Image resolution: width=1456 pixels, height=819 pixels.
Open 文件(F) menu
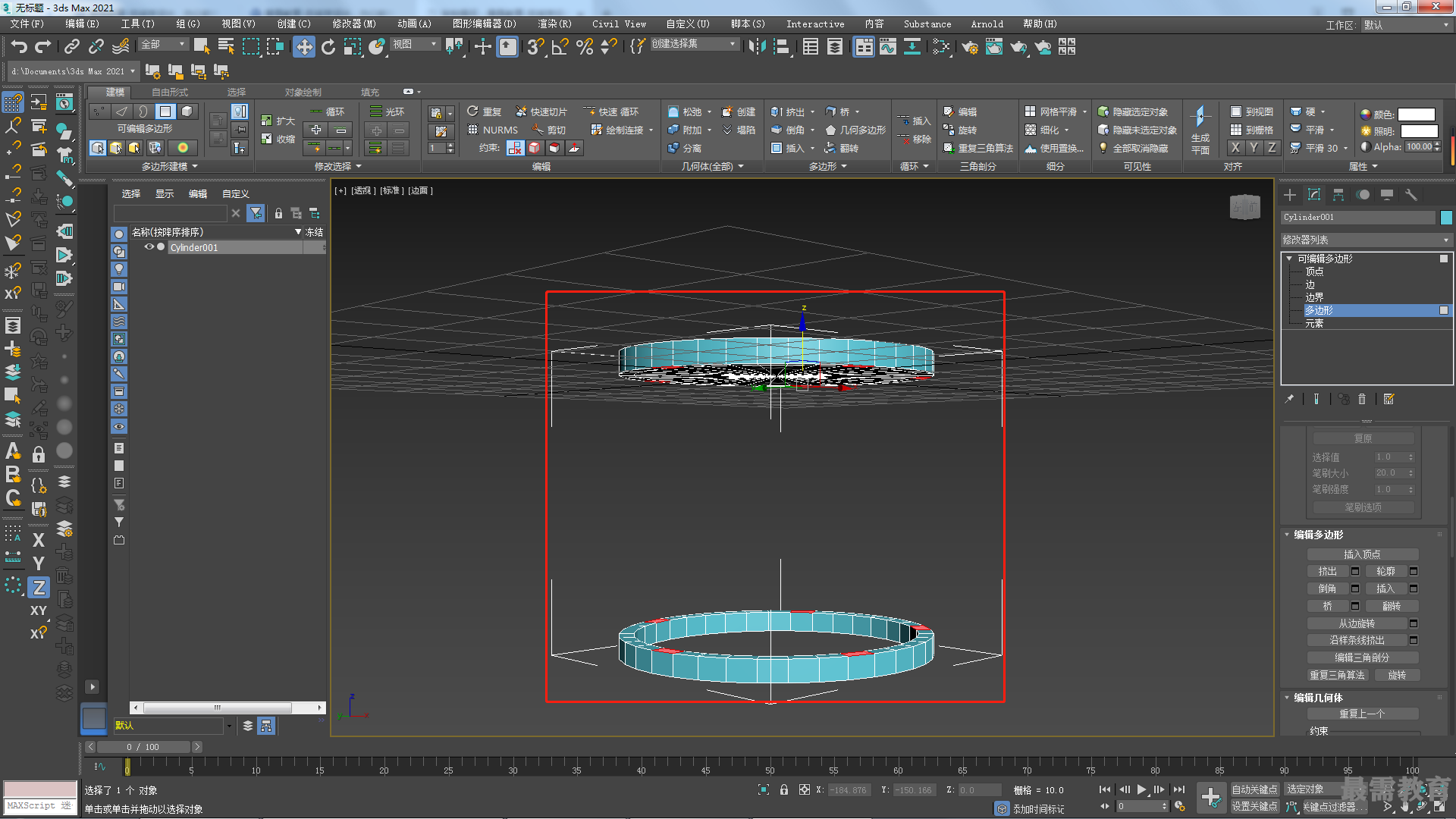[x=27, y=24]
